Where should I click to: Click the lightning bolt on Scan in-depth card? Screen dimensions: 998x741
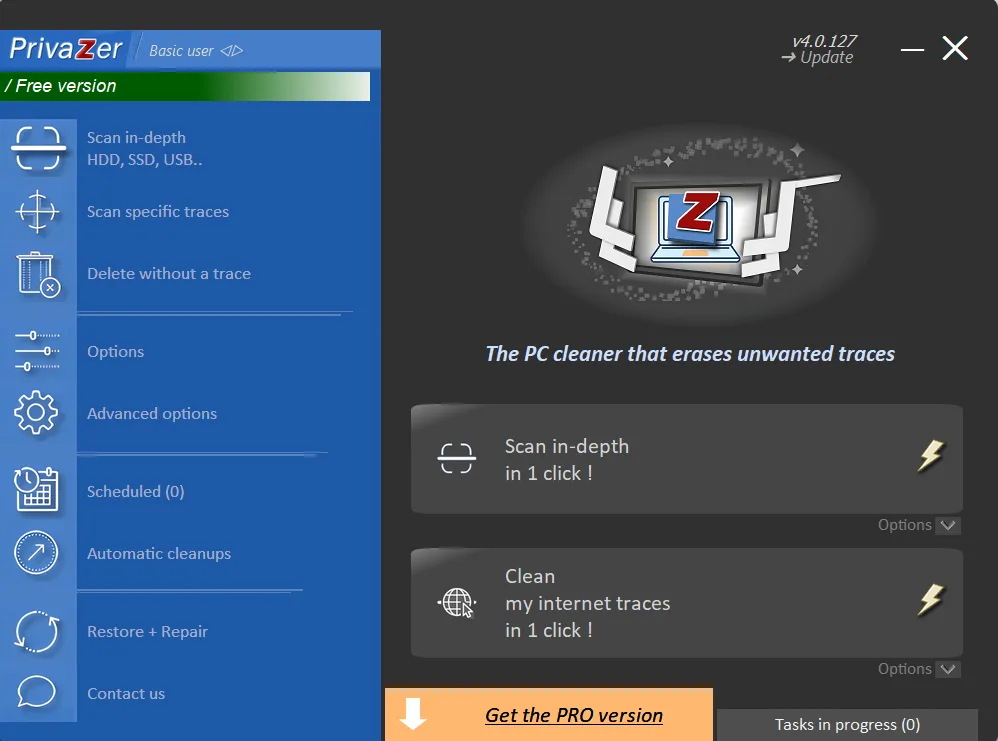pyautogui.click(x=931, y=456)
